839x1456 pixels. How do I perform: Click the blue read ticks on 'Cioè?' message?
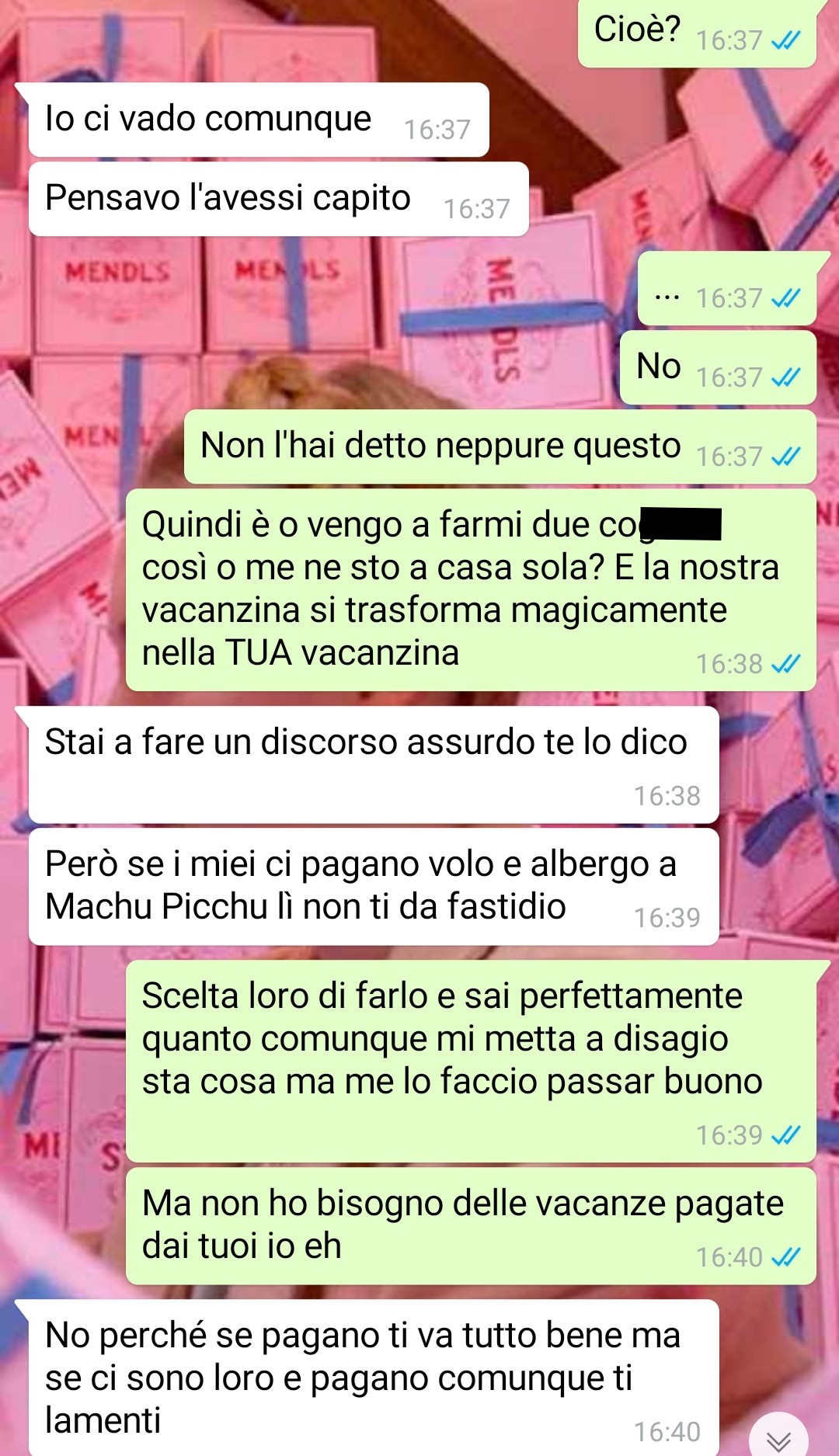785,40
